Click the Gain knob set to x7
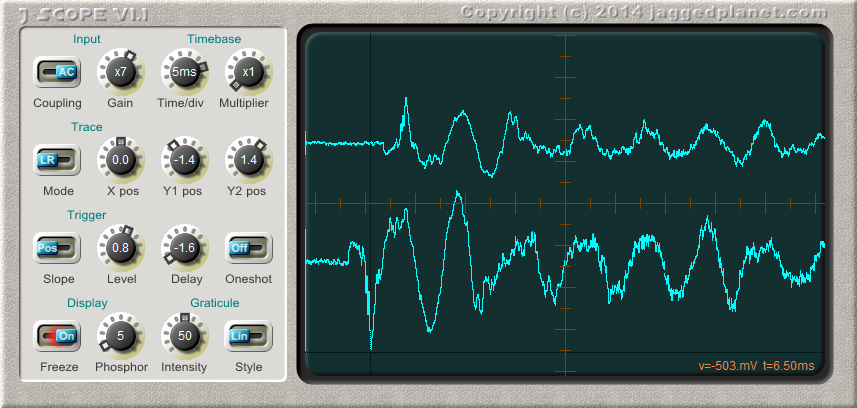The height and width of the screenshot is (408, 857). click(x=120, y=72)
